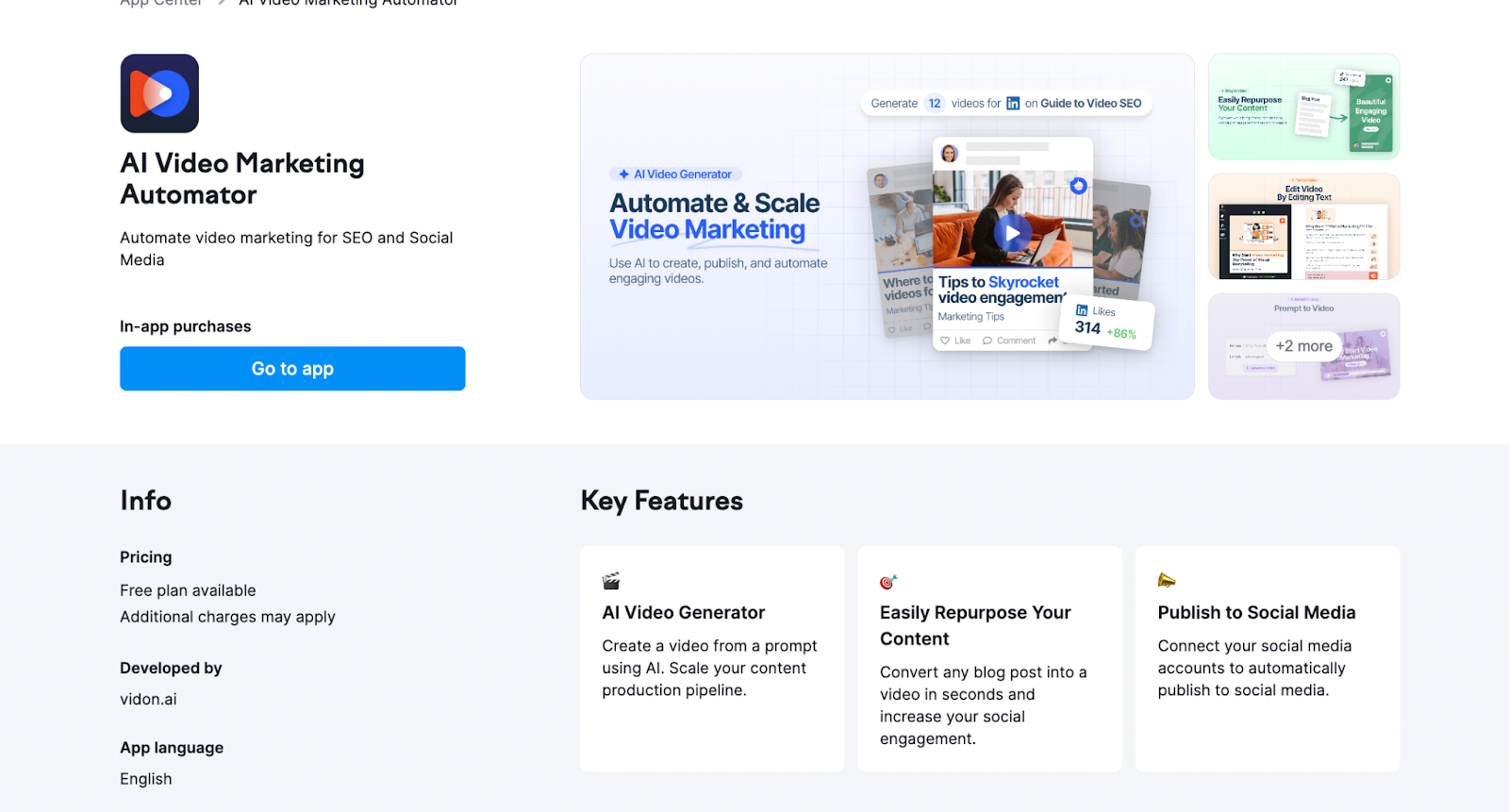Click the Likes 314 stat card in preview

pyautogui.click(x=1106, y=323)
